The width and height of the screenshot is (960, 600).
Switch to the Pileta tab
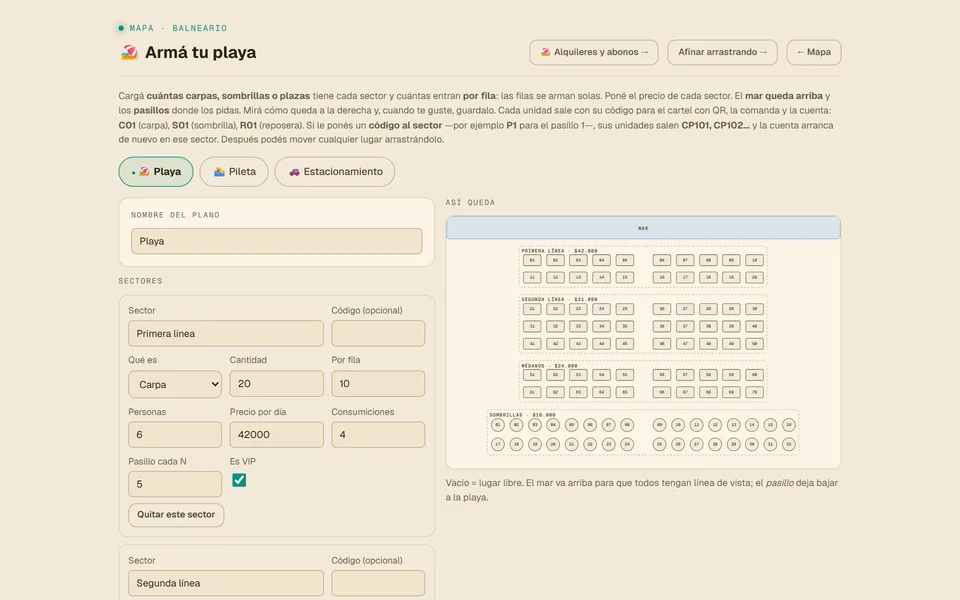point(234,172)
